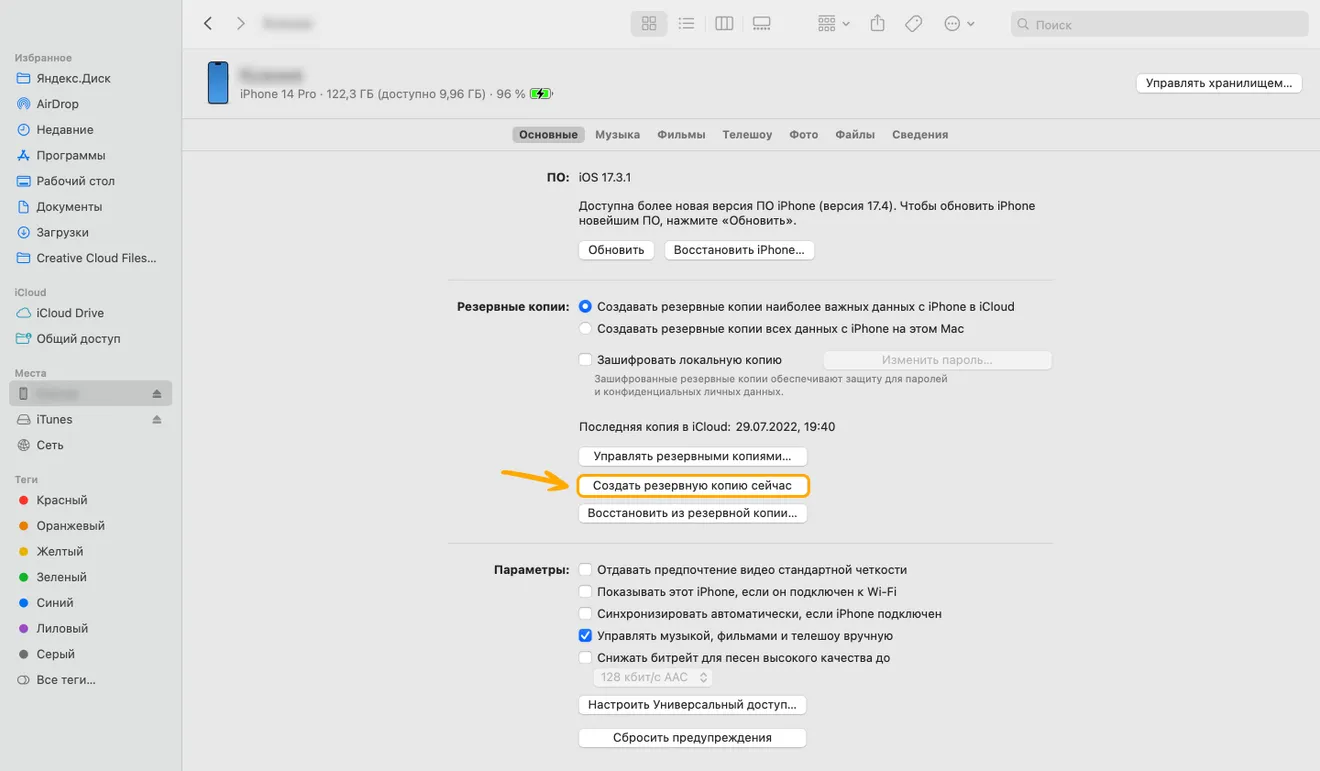1320x771 pixels.
Task: Click the Share toolbar icon
Action: click(x=878, y=23)
